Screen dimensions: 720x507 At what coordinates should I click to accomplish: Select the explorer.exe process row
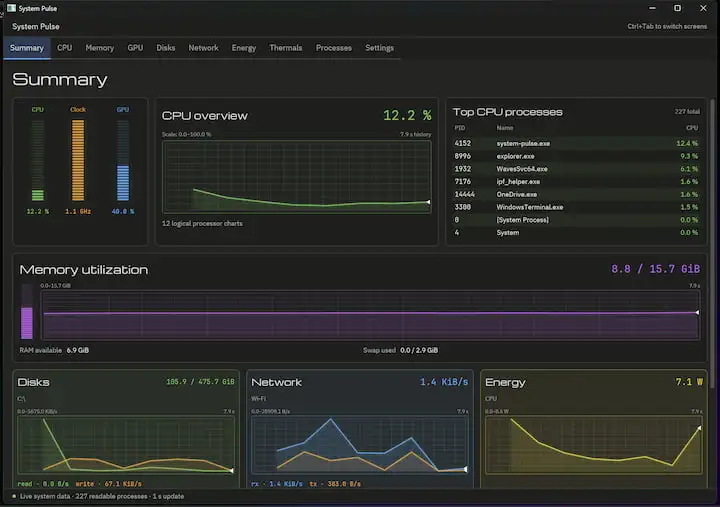pos(576,156)
